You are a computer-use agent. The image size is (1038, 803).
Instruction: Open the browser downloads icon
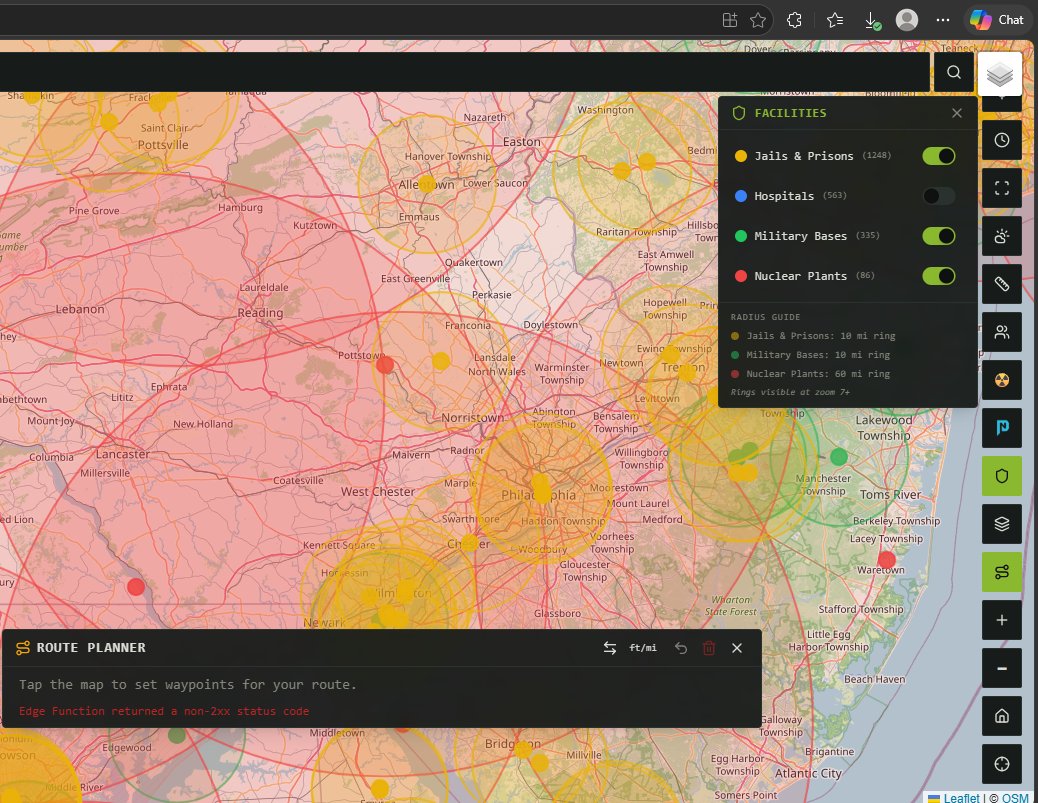pyautogui.click(x=873, y=21)
